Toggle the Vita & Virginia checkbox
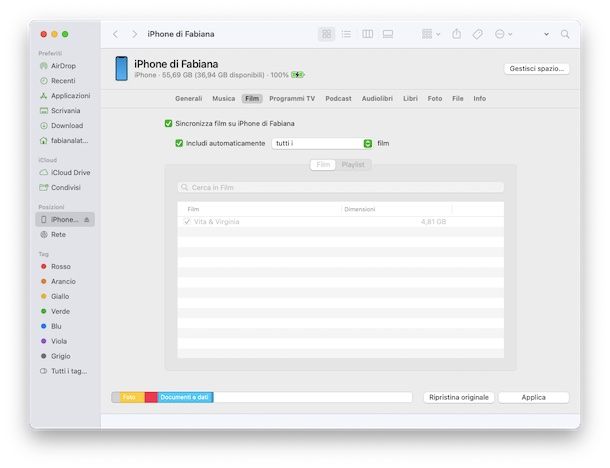This screenshot has width=610, height=468. pyautogui.click(x=187, y=222)
